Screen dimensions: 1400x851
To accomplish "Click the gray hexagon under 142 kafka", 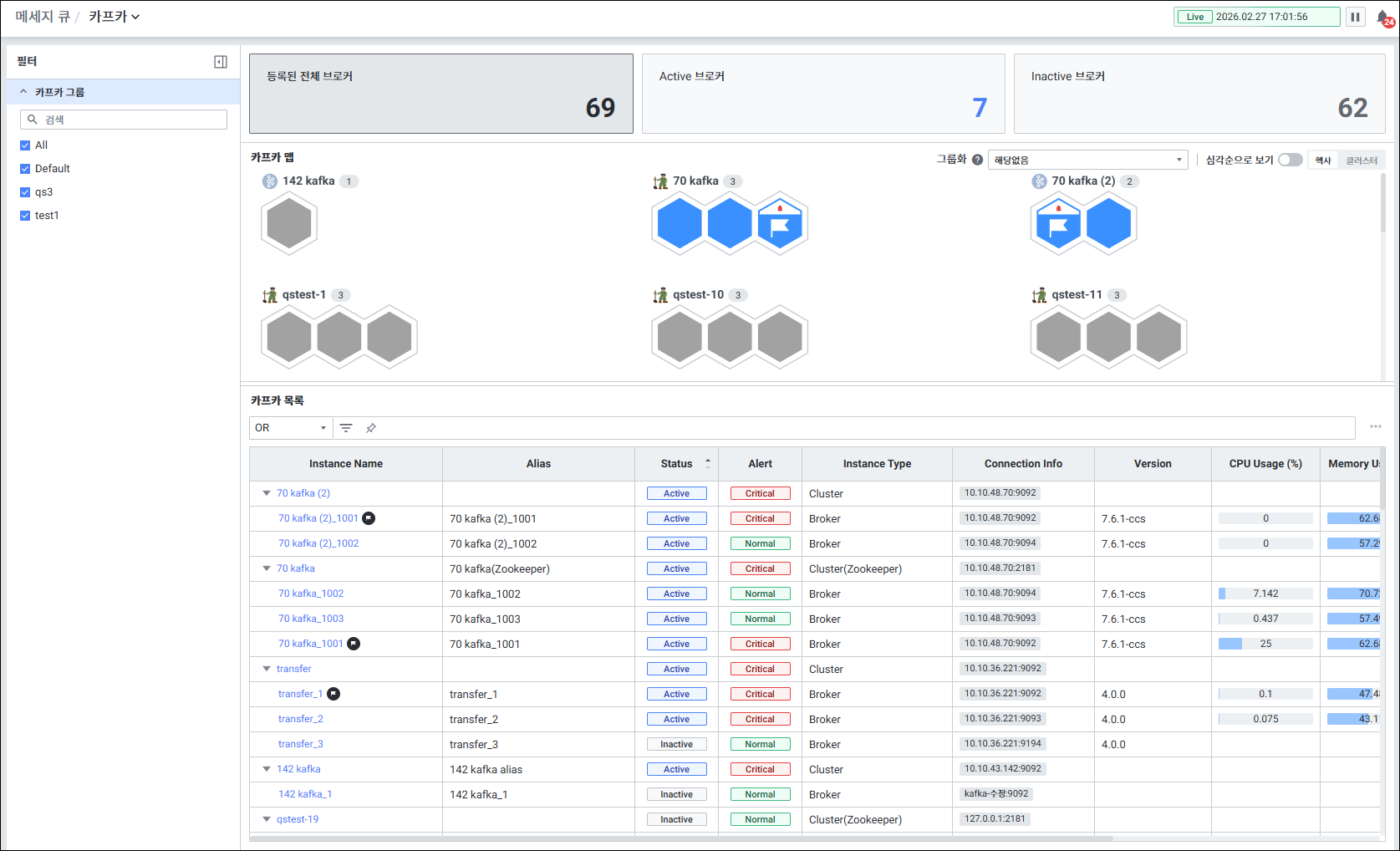I will [289, 224].
